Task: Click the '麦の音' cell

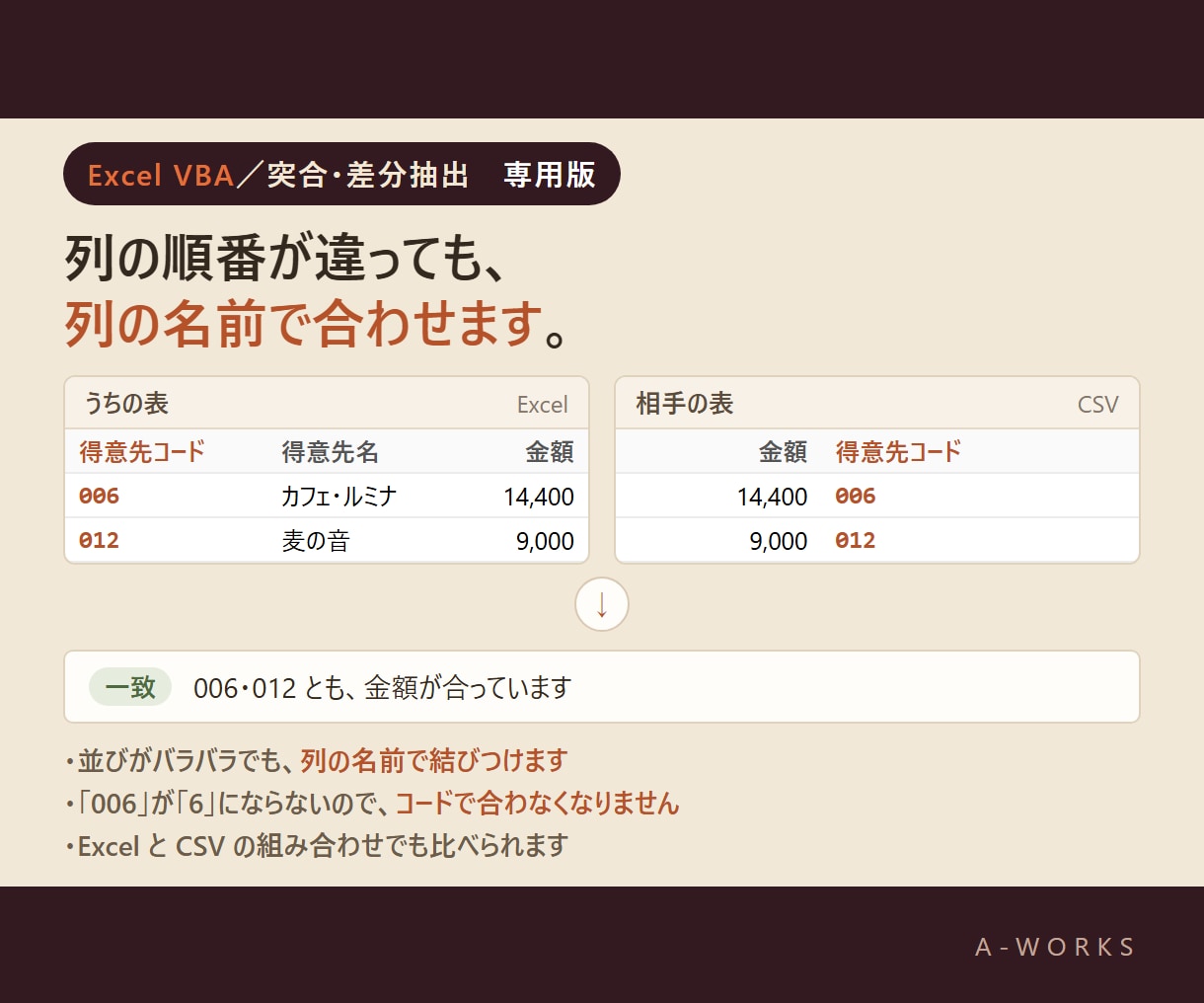Action: coord(315,541)
